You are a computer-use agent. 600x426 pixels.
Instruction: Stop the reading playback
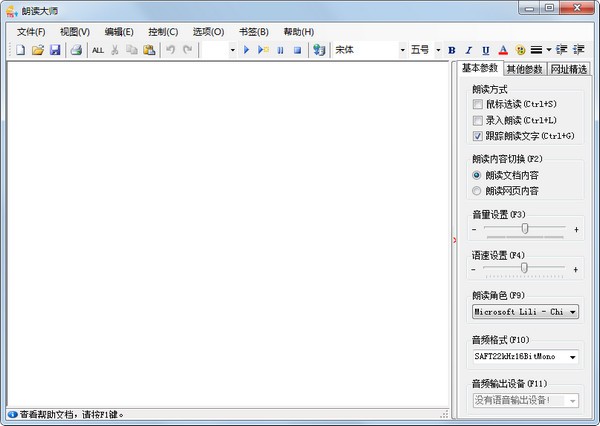pos(297,50)
